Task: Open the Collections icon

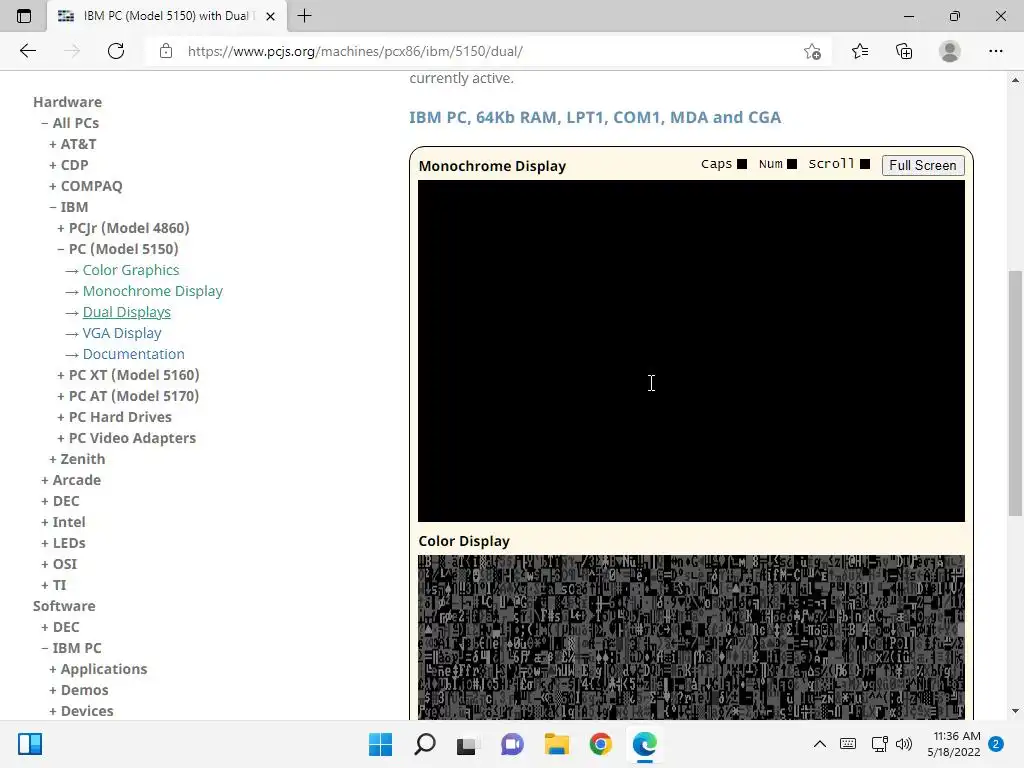Action: [904, 51]
